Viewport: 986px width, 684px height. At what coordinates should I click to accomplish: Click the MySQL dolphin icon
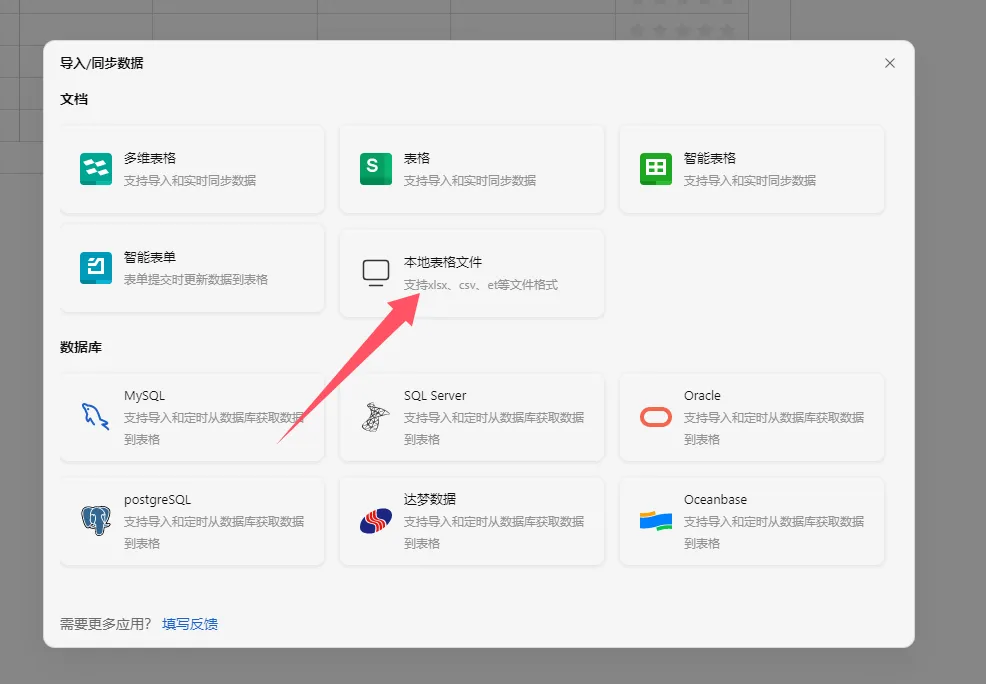click(x=96, y=417)
